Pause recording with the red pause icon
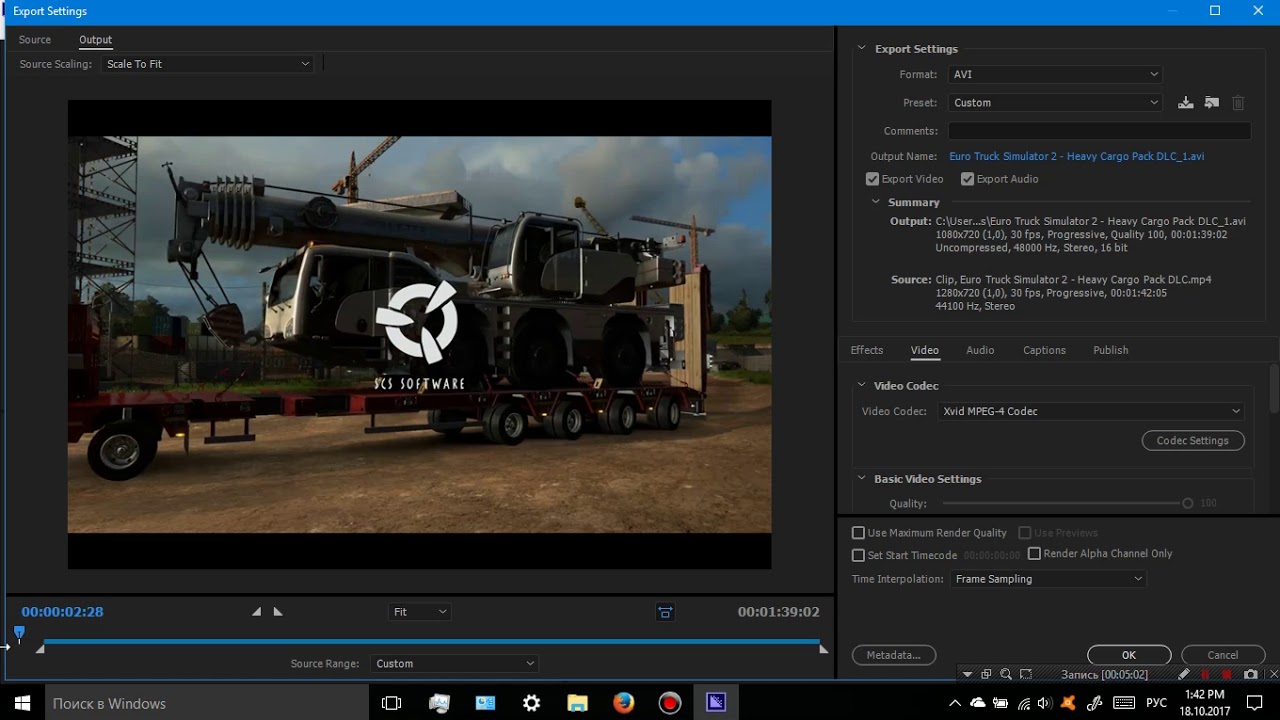This screenshot has width=1280, height=720. [1205, 675]
